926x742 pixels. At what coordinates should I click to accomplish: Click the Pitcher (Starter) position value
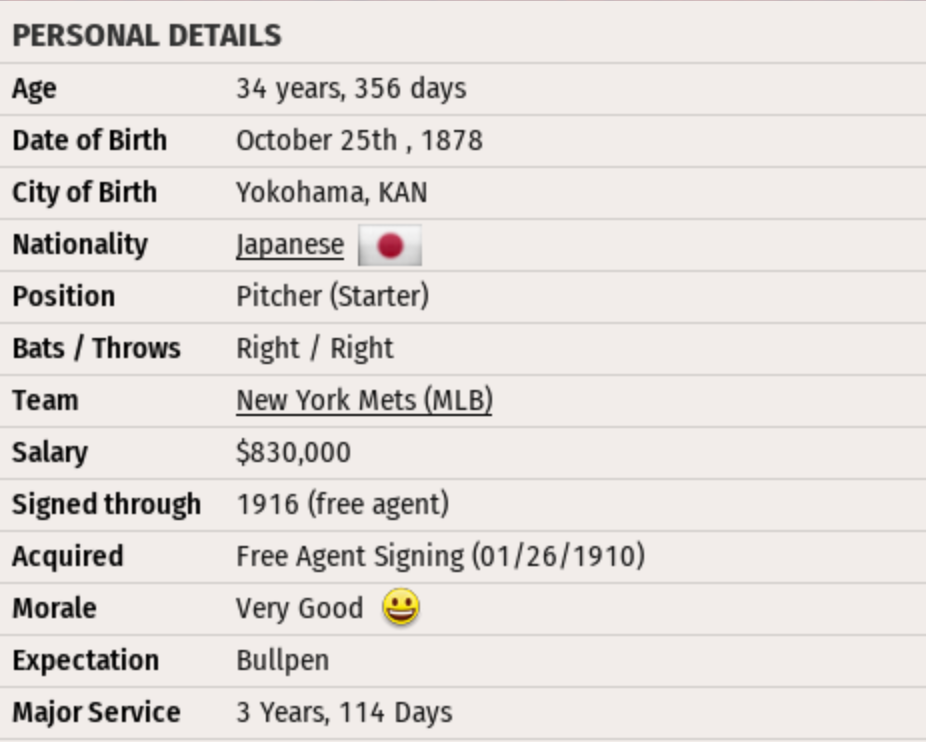(332, 297)
